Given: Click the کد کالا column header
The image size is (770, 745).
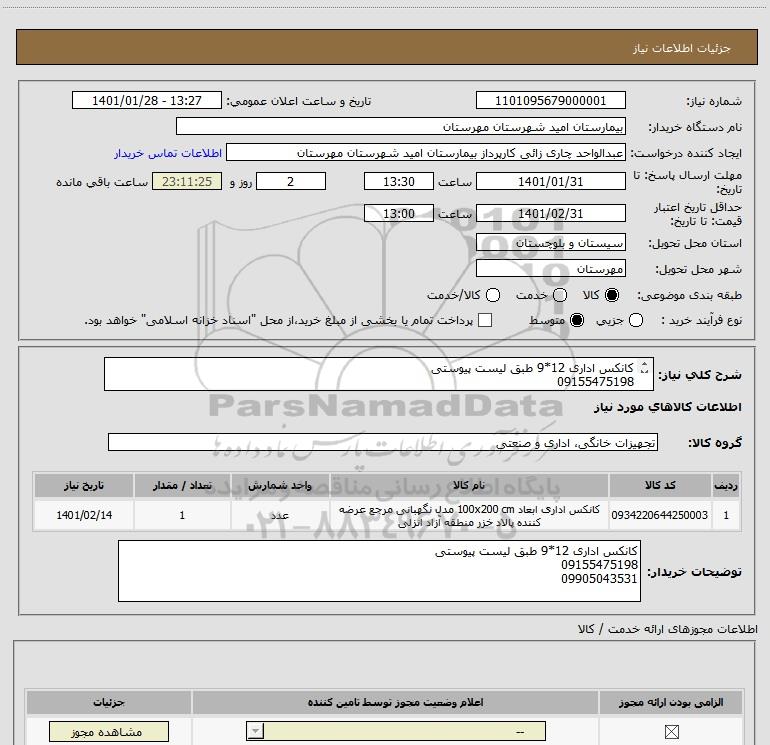Looking at the screenshot, I should 660,485.
